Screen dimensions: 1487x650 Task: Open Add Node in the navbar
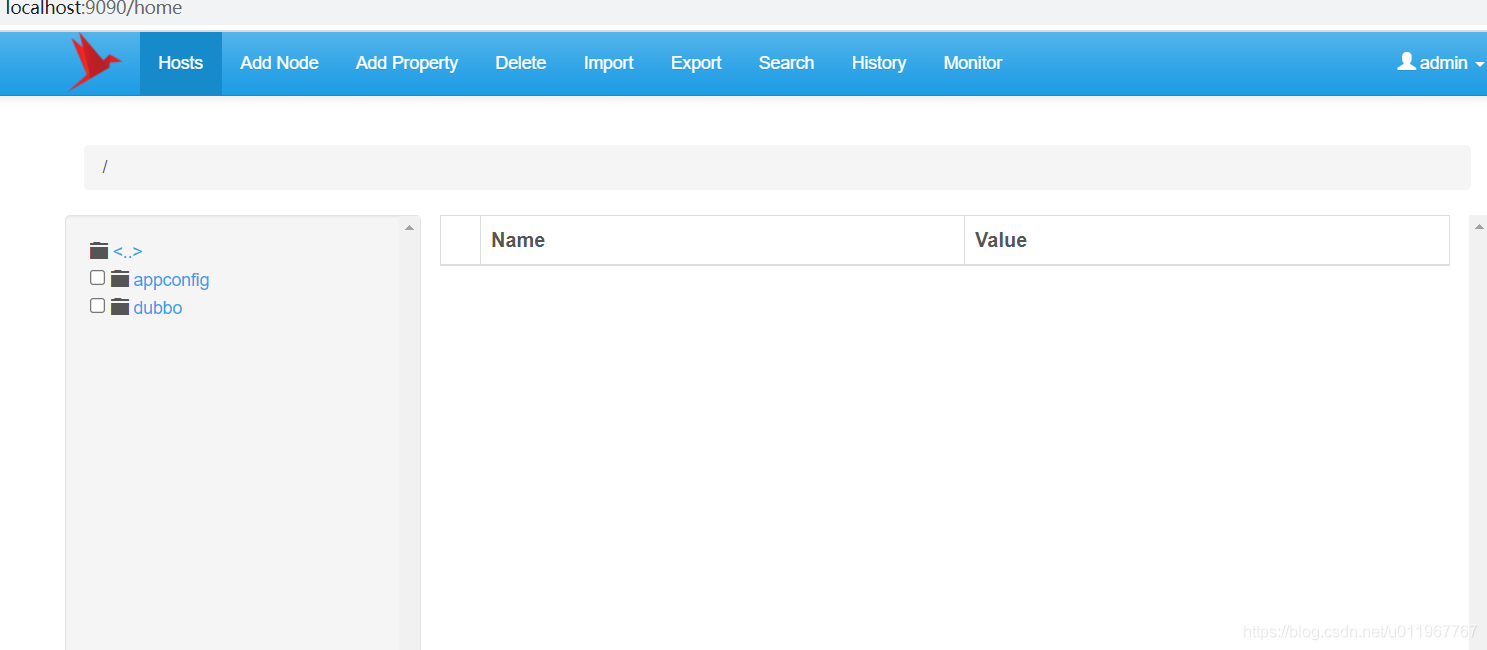pyautogui.click(x=279, y=63)
